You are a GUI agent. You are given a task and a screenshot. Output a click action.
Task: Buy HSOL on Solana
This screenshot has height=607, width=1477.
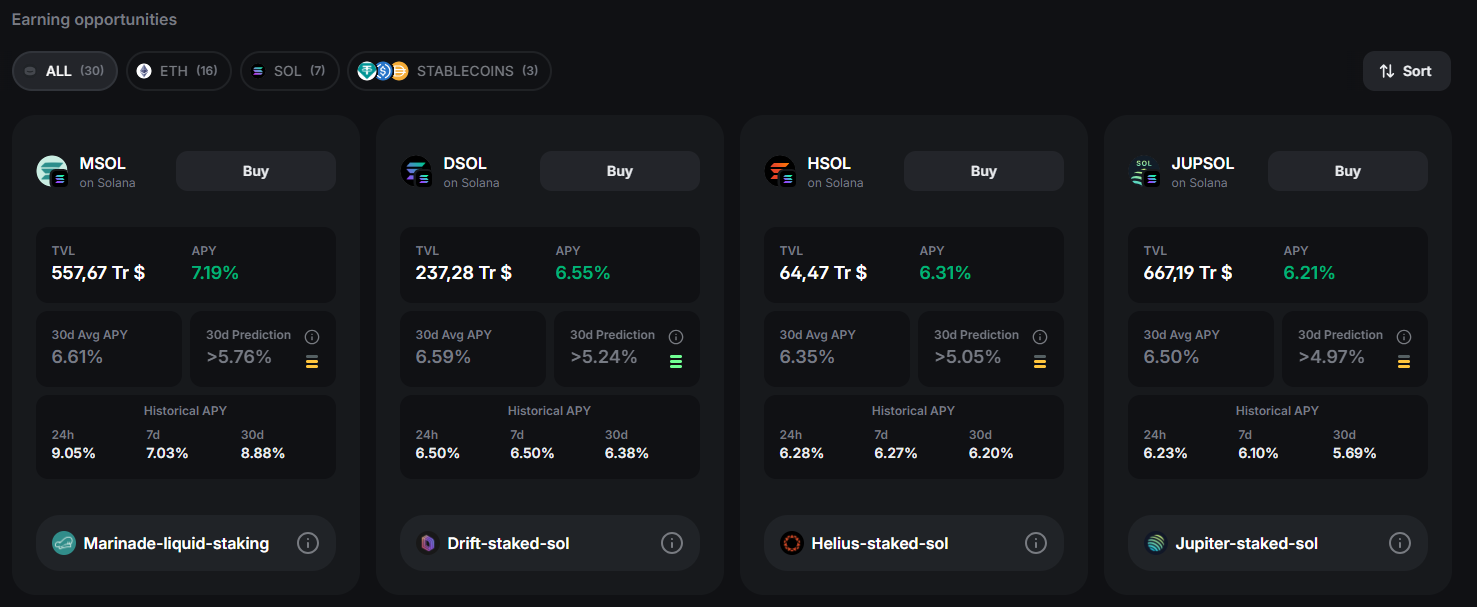coord(983,171)
